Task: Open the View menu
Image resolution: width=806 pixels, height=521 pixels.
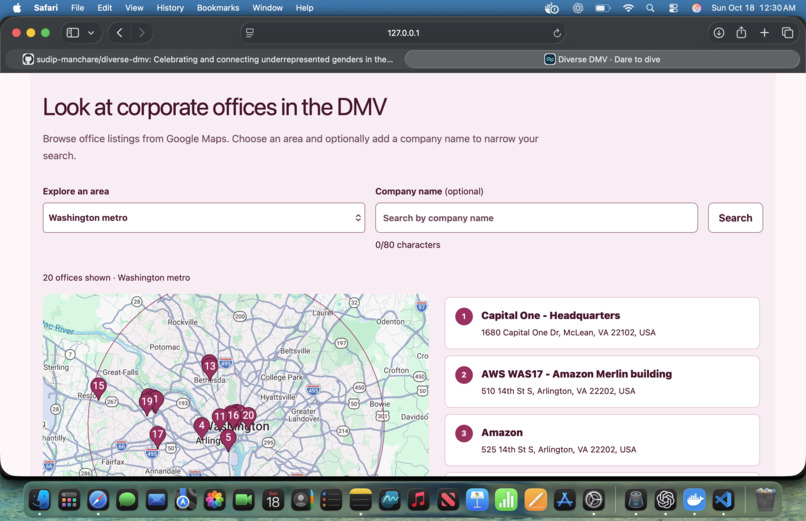Action: click(x=134, y=8)
